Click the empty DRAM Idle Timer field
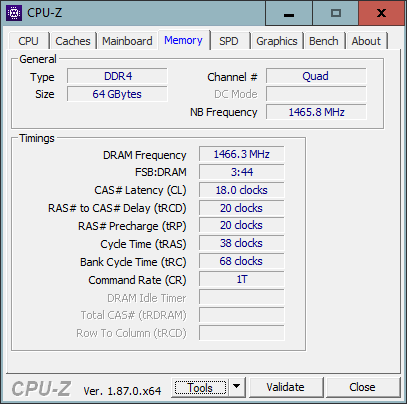Image resolution: width=407 pixels, height=404 pixels. click(242, 297)
